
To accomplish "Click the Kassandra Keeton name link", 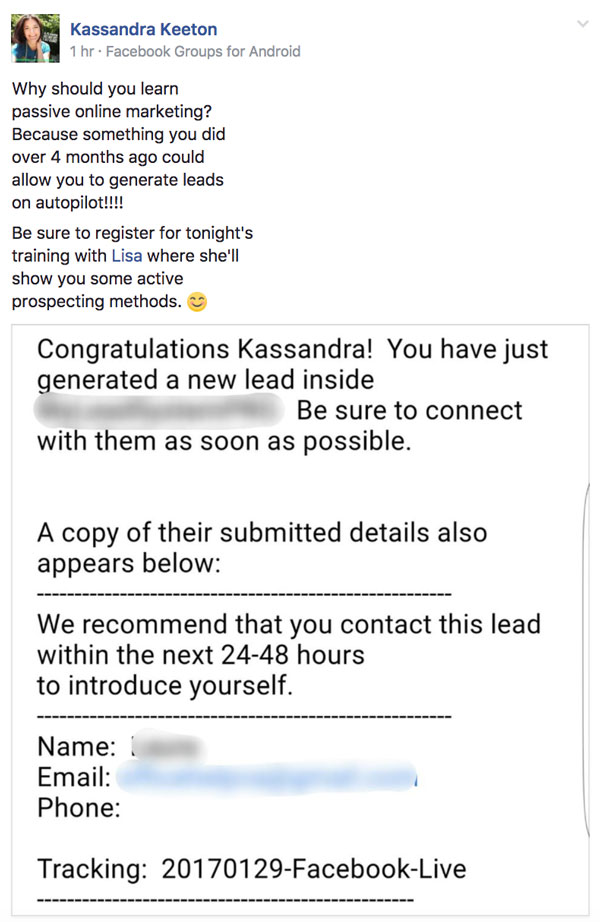I will (144, 29).
